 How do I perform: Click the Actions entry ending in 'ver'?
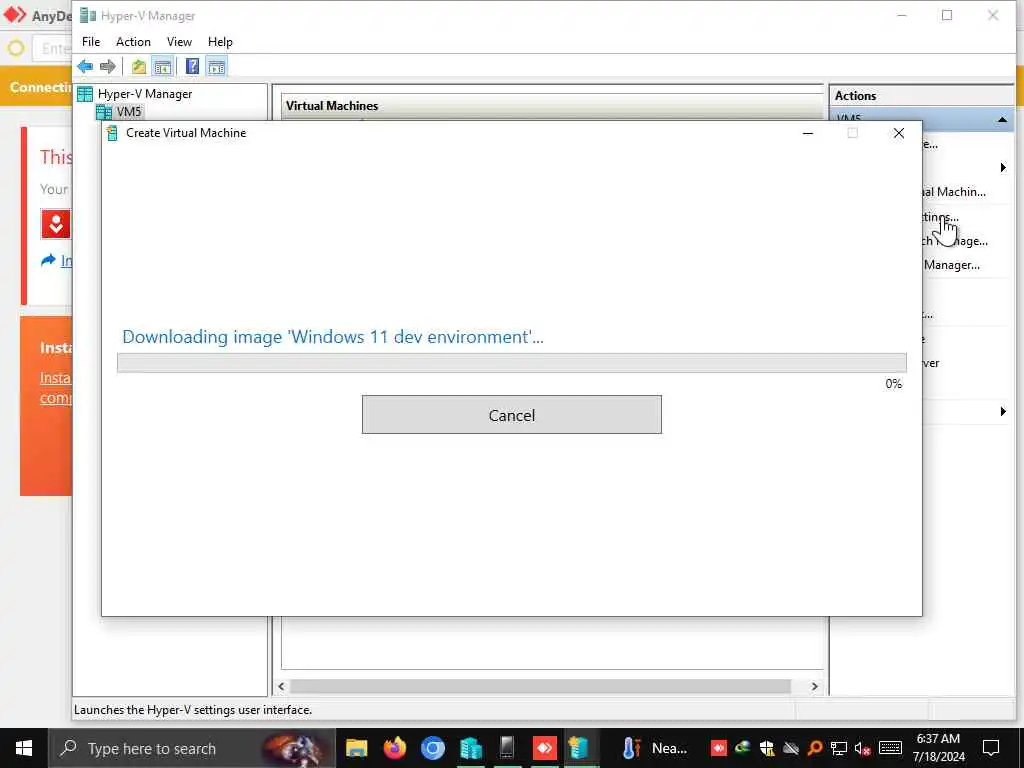(931, 363)
